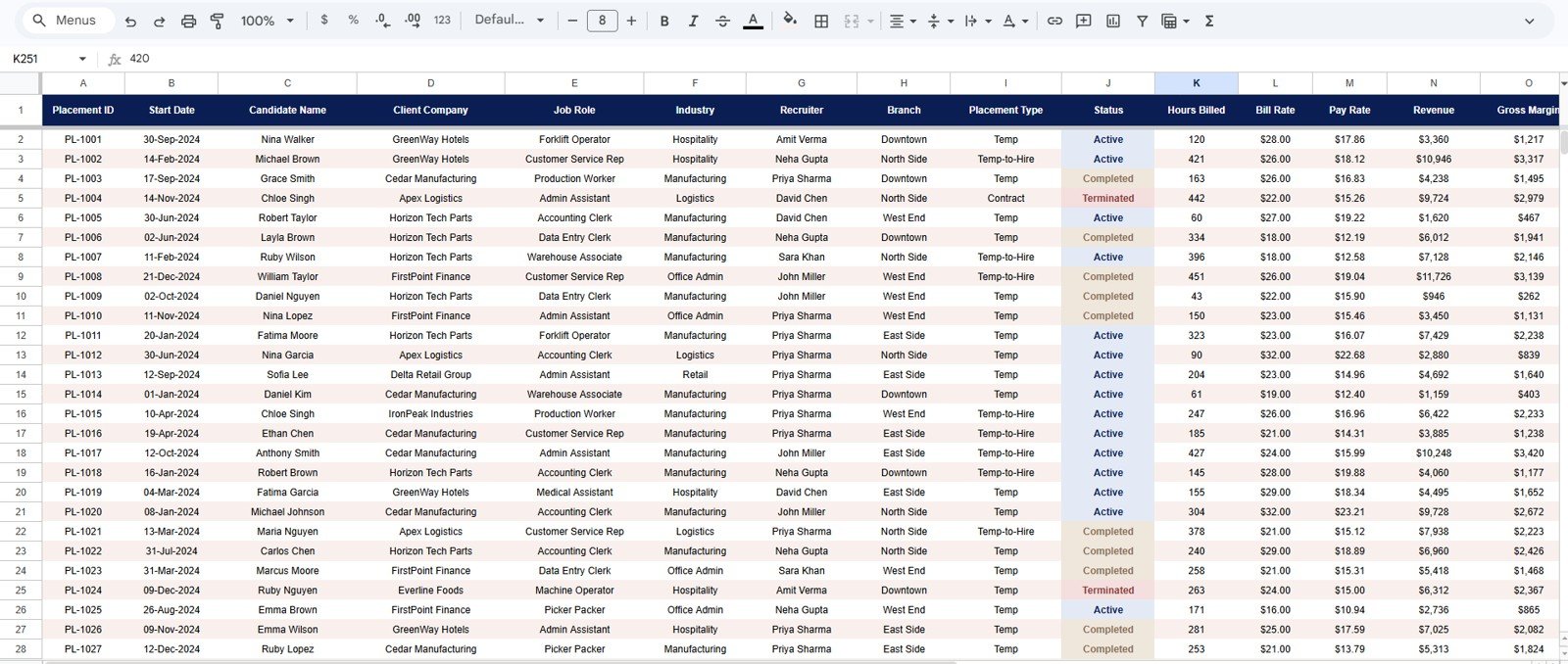
Task: Open the functions (sigma) menu
Action: [x=1209, y=21]
